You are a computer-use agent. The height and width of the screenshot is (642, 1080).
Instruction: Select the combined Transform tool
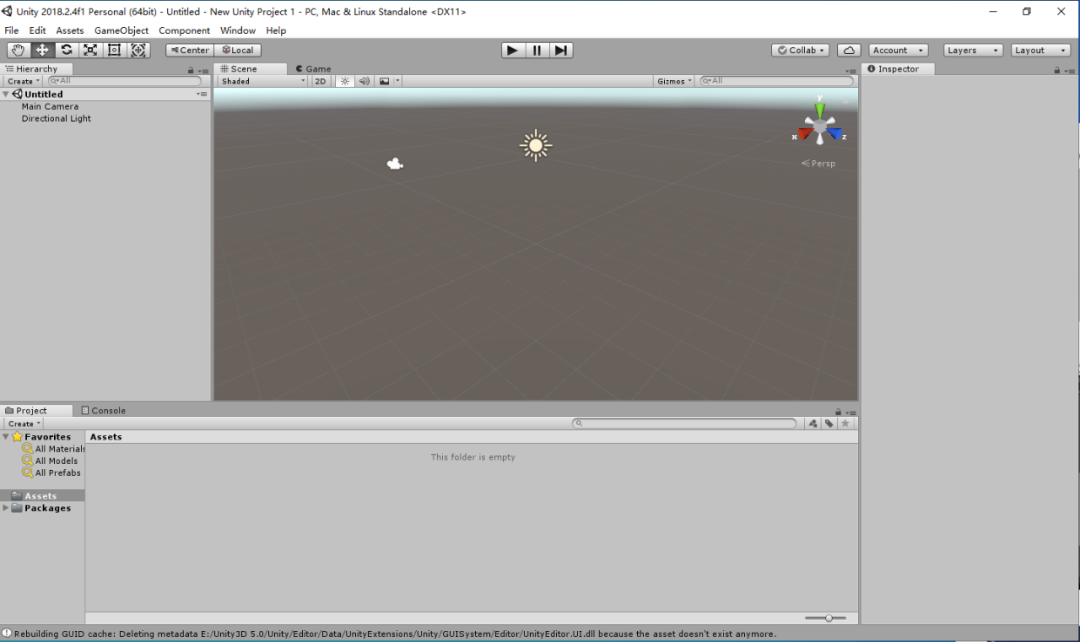click(x=138, y=50)
